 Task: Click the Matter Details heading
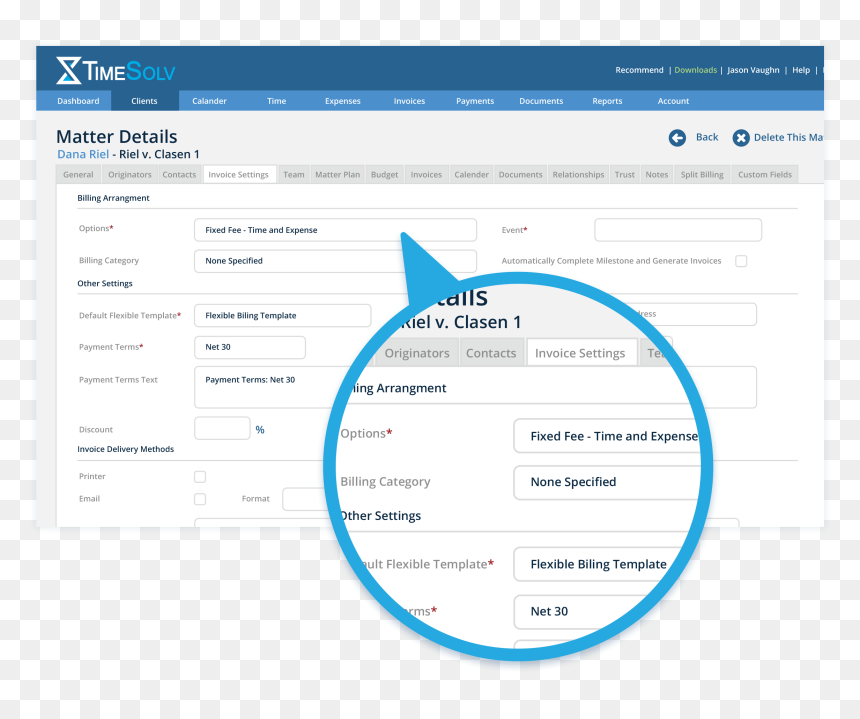coord(117,137)
